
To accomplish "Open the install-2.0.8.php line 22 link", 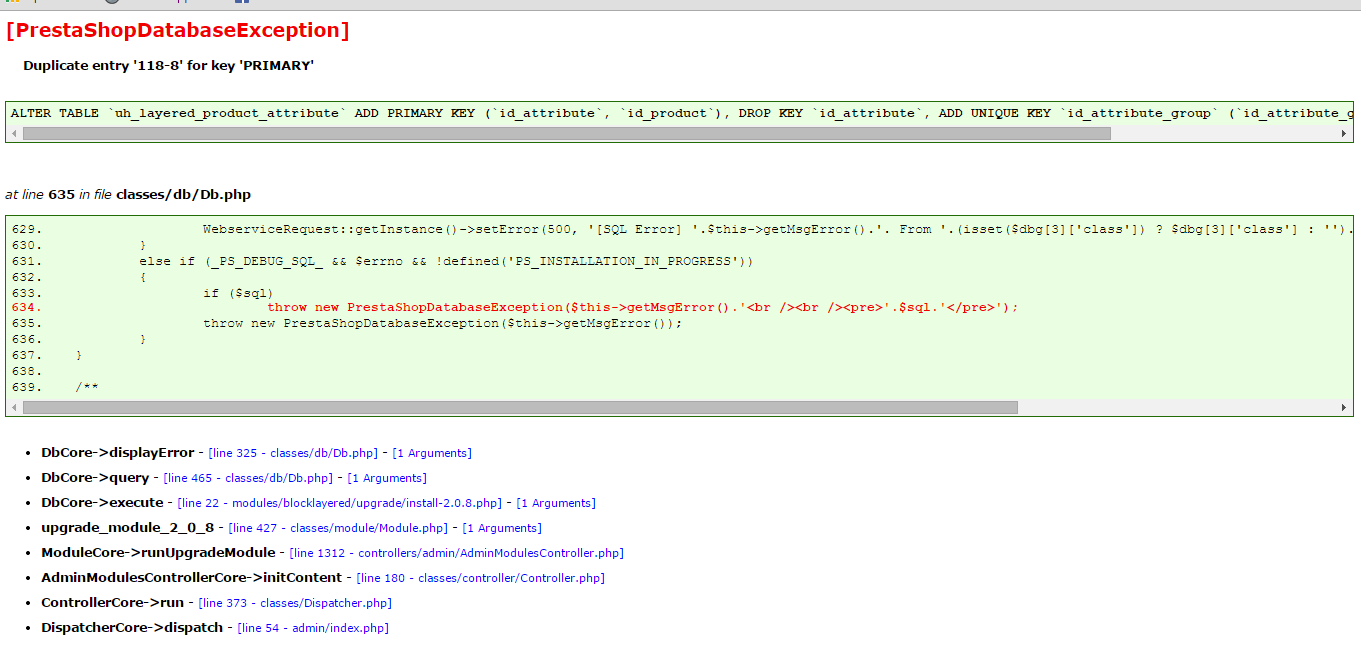I will pyautogui.click(x=340, y=503).
